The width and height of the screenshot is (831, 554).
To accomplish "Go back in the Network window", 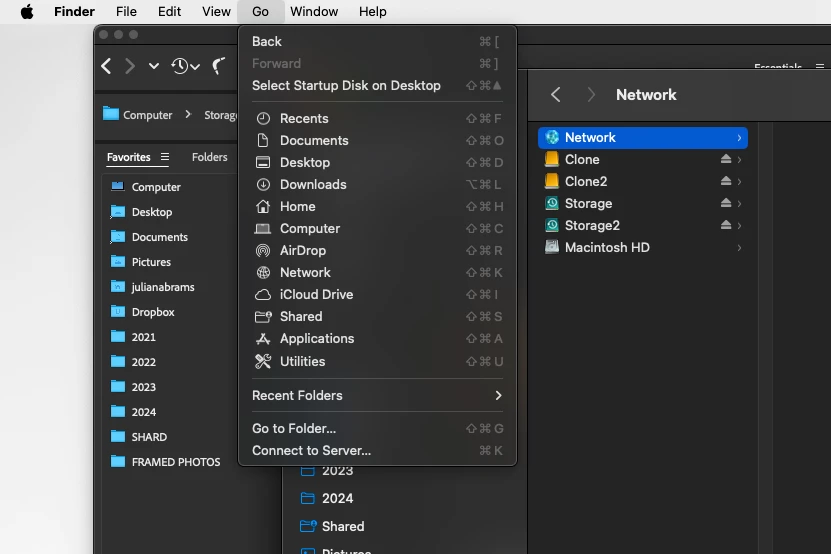I will tap(555, 95).
